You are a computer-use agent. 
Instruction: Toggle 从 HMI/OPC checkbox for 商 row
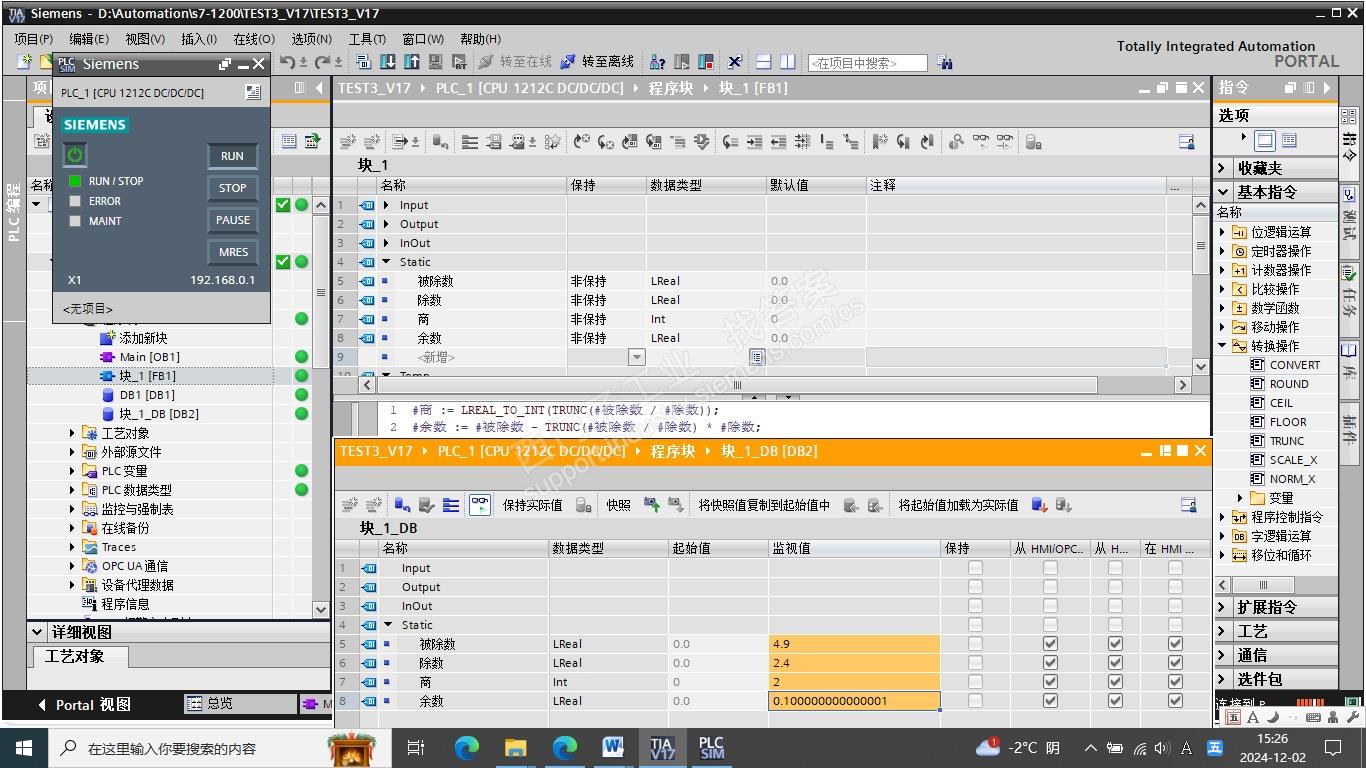[x=1050, y=682]
